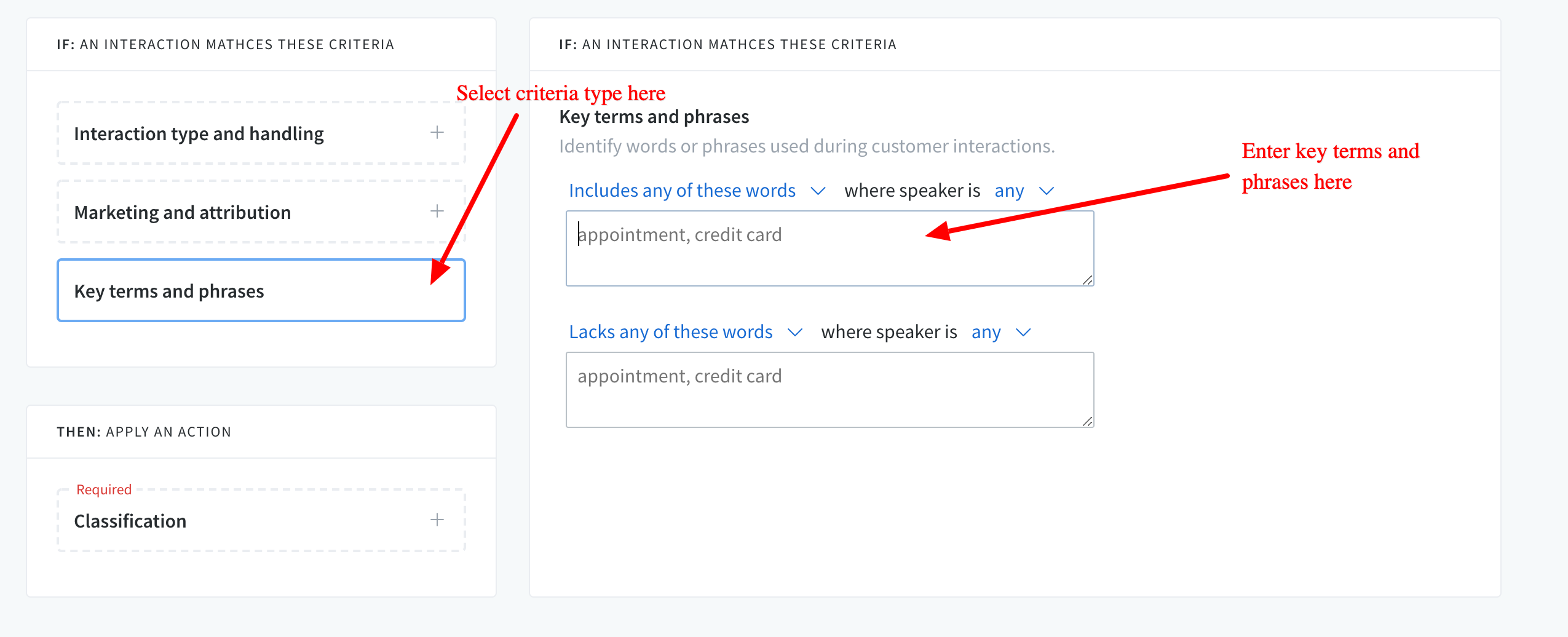Add the required Classification action

pyautogui.click(x=130, y=521)
